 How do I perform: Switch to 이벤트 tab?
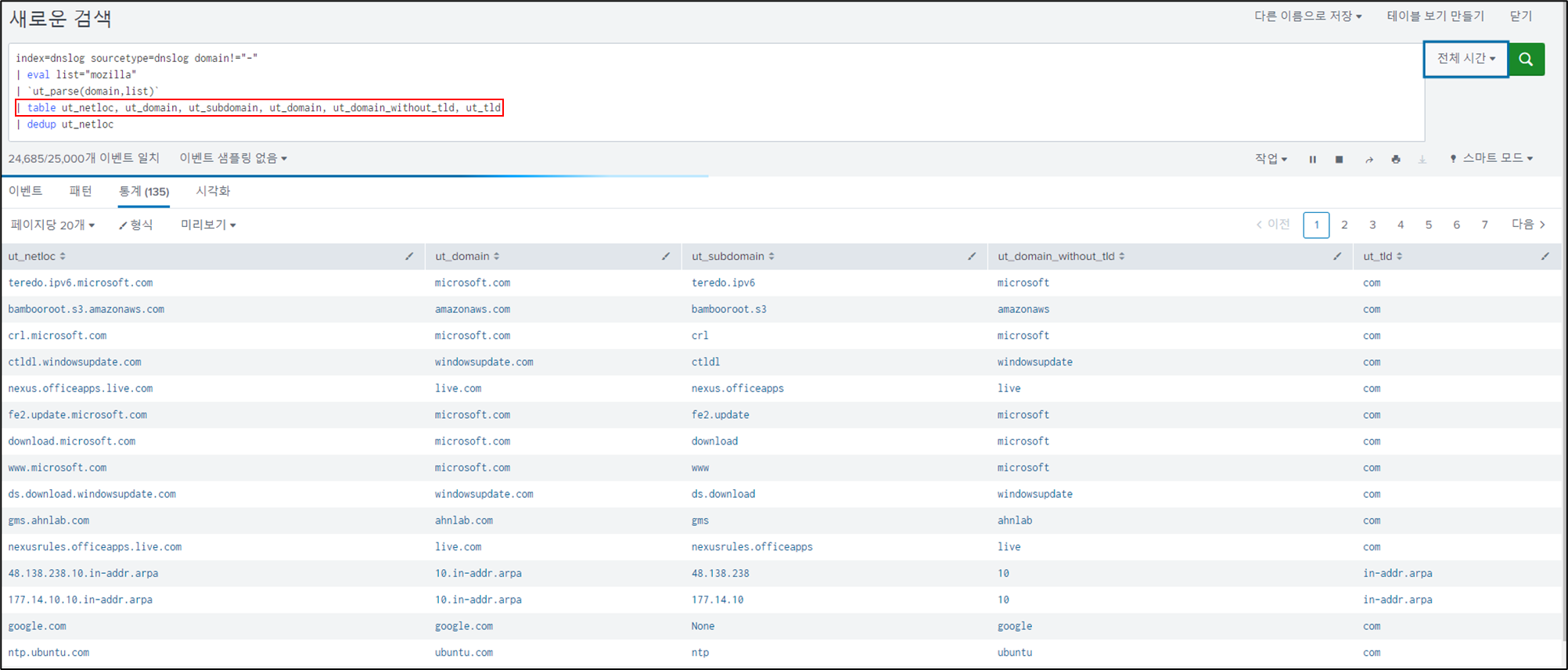(25, 191)
